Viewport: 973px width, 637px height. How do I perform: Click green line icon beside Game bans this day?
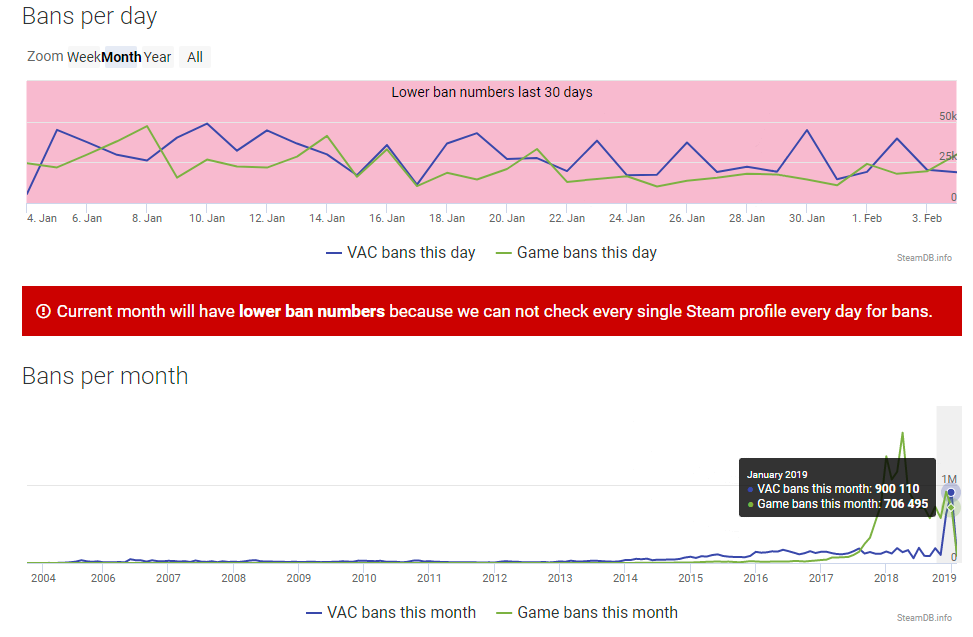tap(503, 252)
